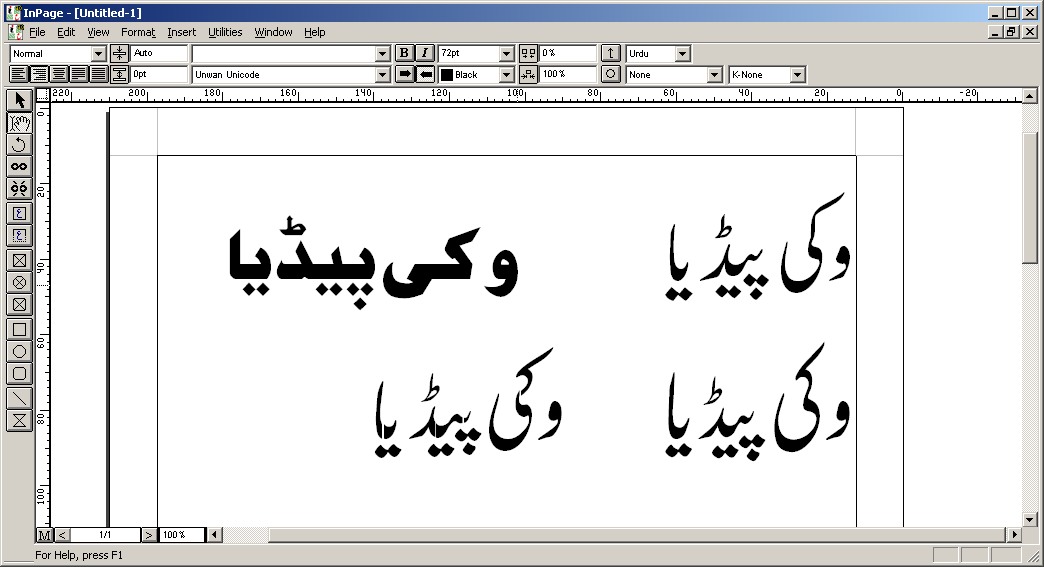Click the horizontal scrollbar right arrow
Screen dimensions: 1044x567
coord(1014,534)
